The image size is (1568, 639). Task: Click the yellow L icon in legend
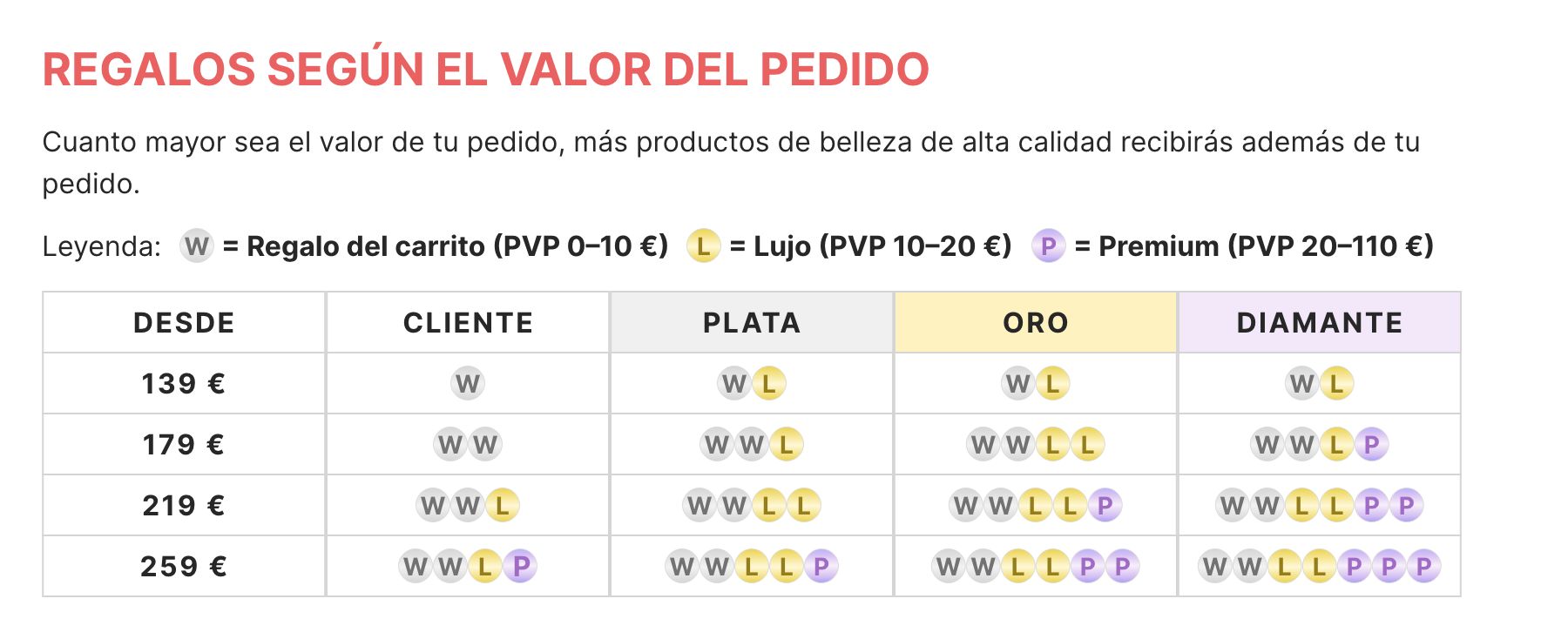pos(703,246)
